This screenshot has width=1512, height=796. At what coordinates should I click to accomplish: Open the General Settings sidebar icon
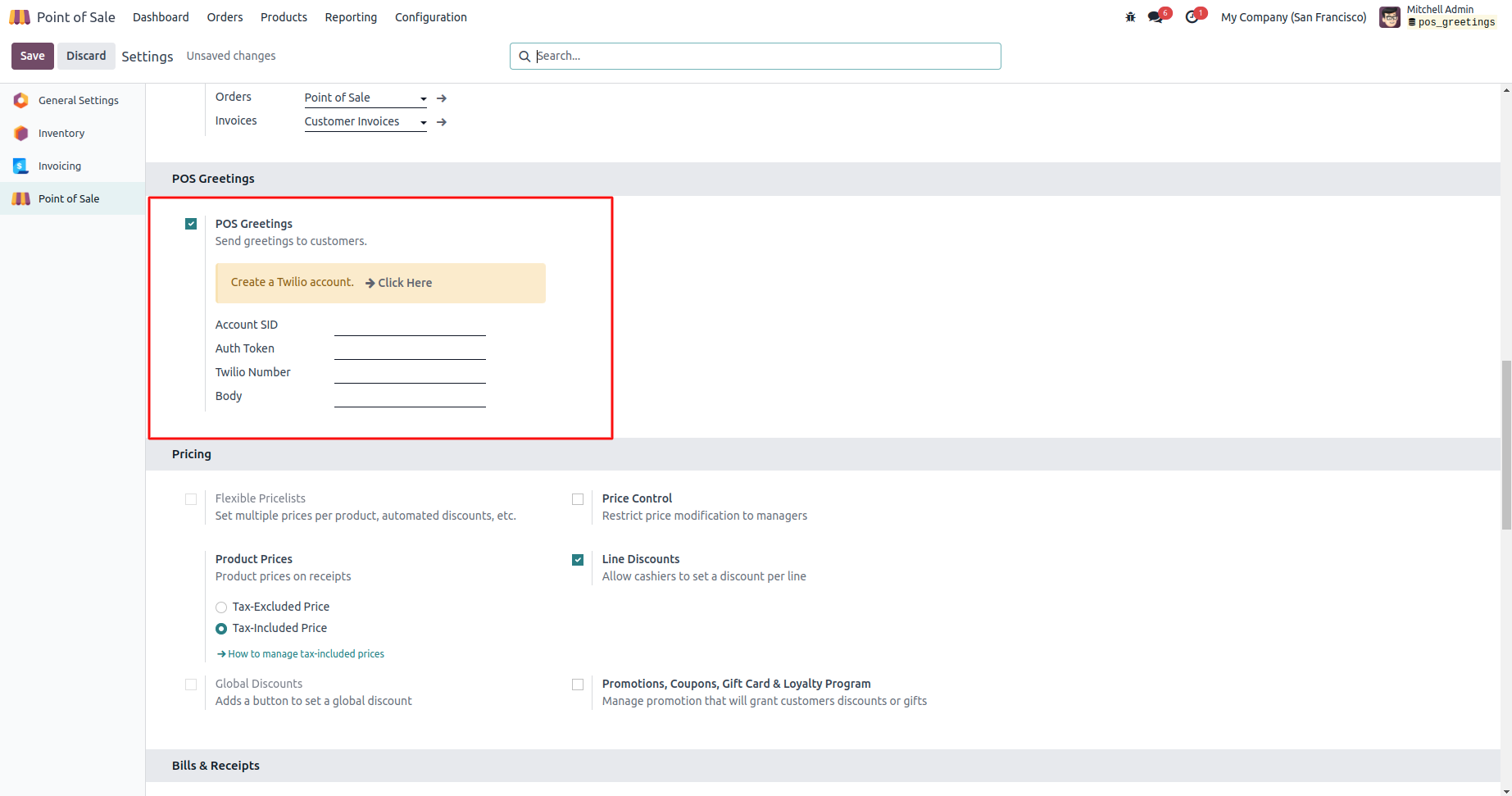point(21,100)
